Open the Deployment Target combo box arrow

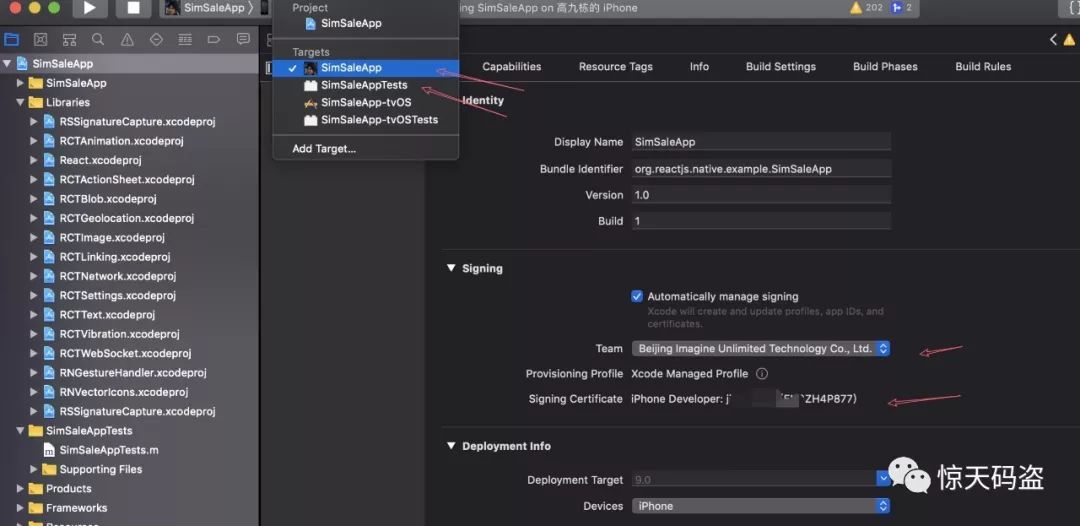[x=883, y=479]
